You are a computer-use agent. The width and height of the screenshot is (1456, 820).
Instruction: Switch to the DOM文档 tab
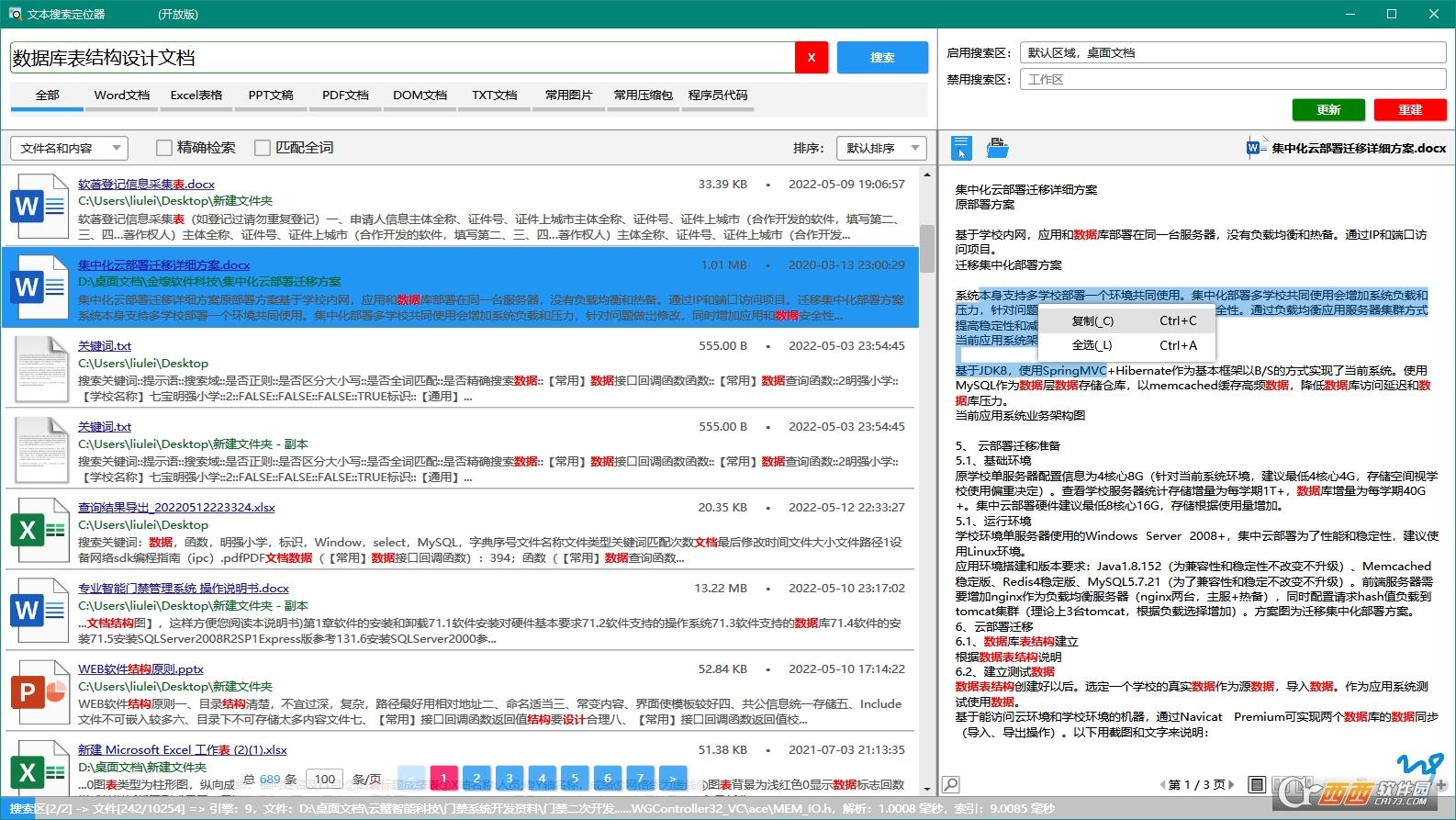click(420, 95)
